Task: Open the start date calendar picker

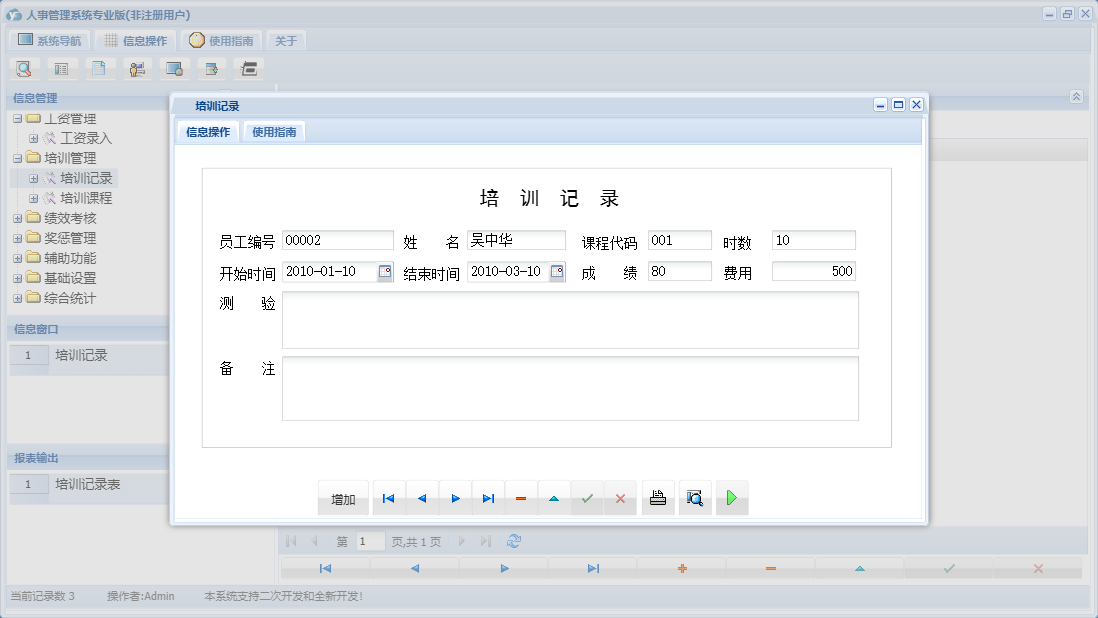Action: click(x=383, y=271)
